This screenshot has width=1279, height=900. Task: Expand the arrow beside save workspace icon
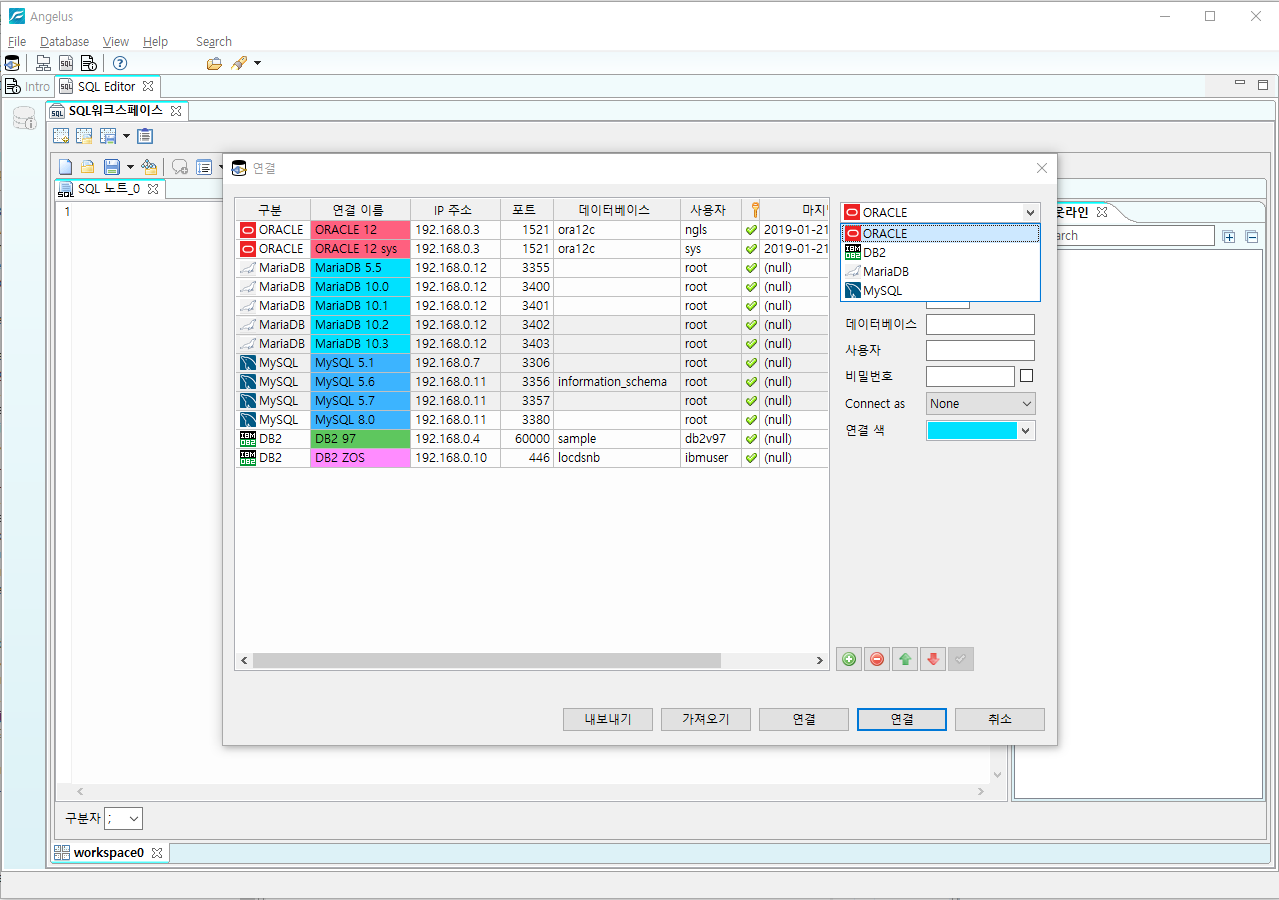pos(128,136)
